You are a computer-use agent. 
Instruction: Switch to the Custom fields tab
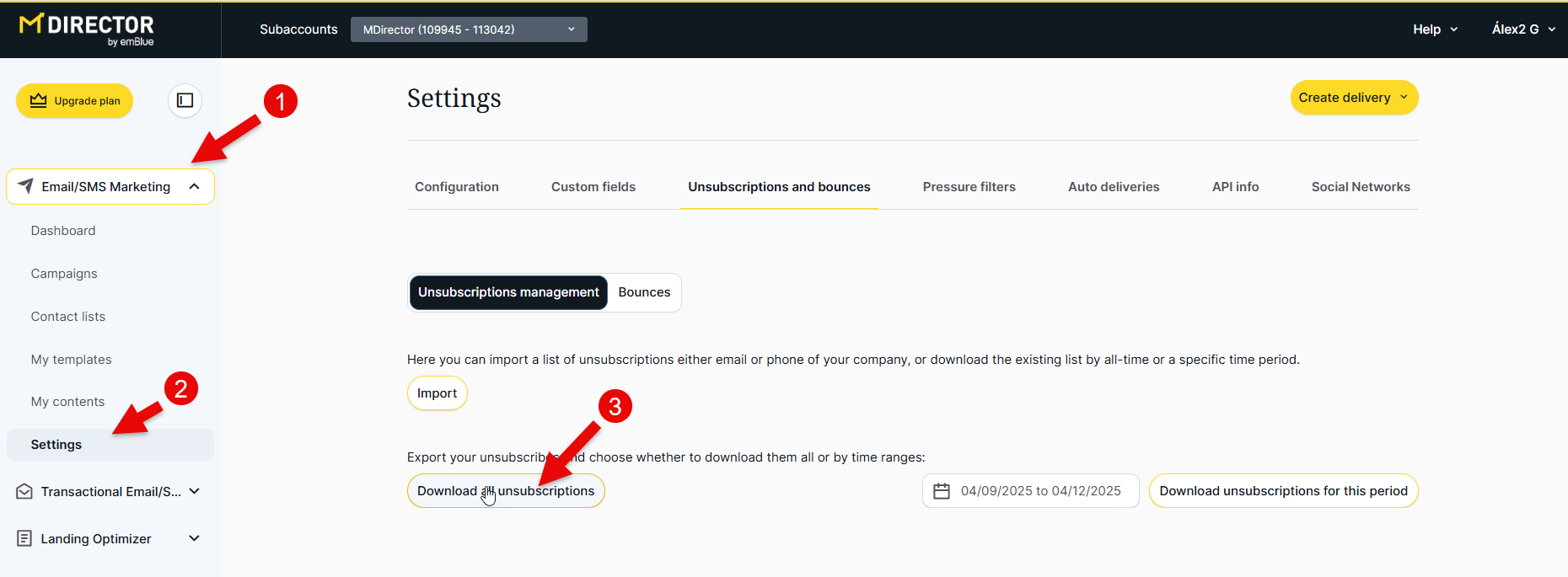click(593, 187)
